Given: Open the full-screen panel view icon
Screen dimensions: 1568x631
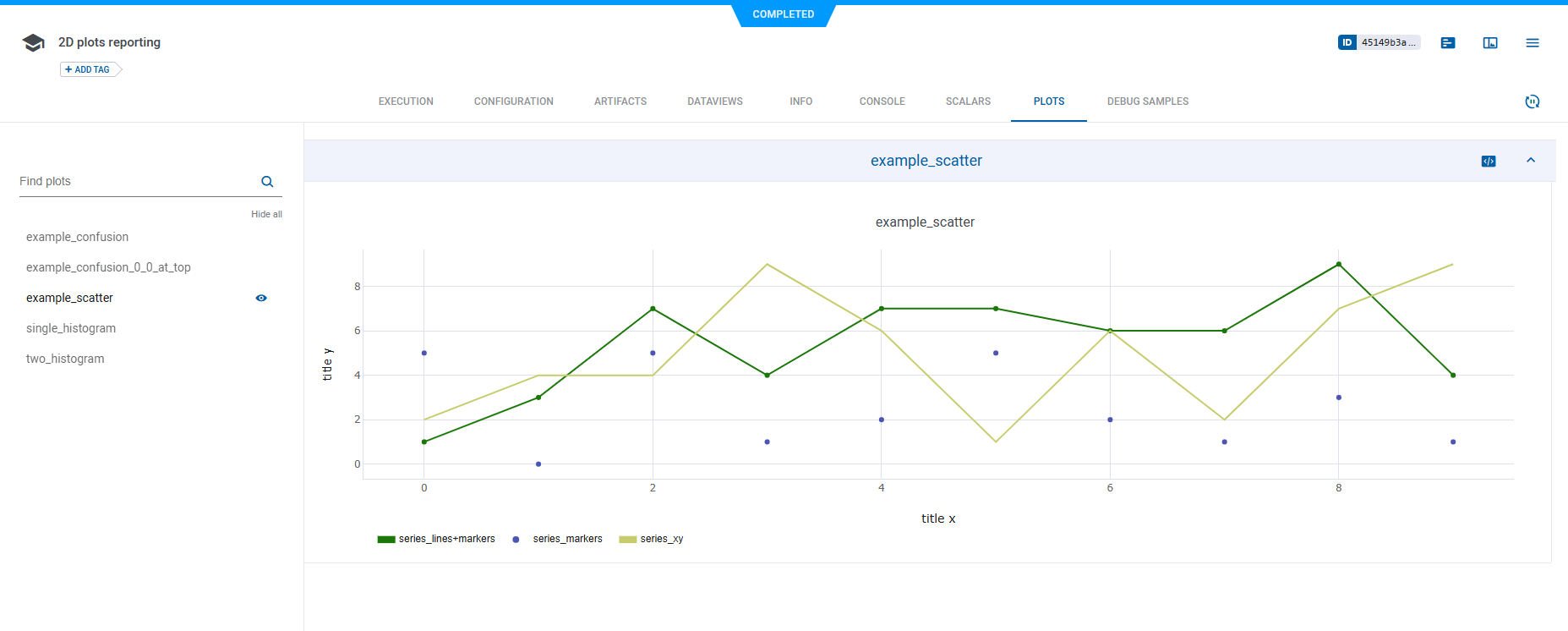Looking at the screenshot, I should coord(1490,43).
